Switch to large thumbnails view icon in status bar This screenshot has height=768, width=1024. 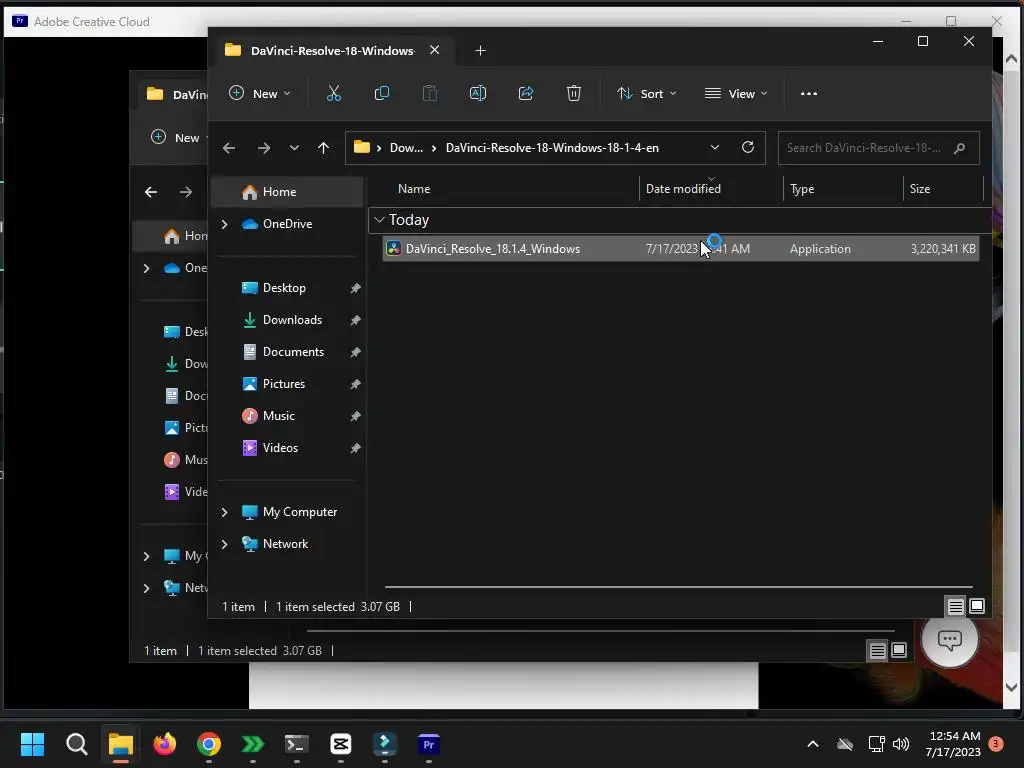click(x=977, y=606)
